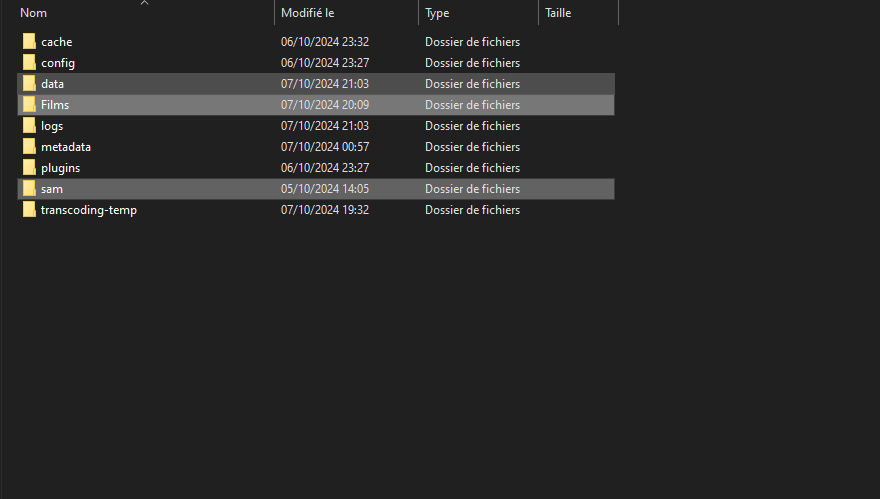Click 'Dossier de fichiers' type of transcoding-temp row
Image resolution: width=880 pixels, height=499 pixels.
click(473, 209)
